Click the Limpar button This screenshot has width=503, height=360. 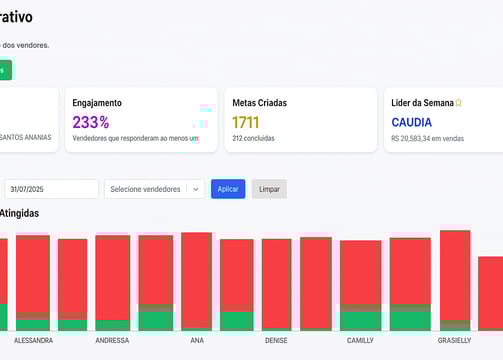269,189
